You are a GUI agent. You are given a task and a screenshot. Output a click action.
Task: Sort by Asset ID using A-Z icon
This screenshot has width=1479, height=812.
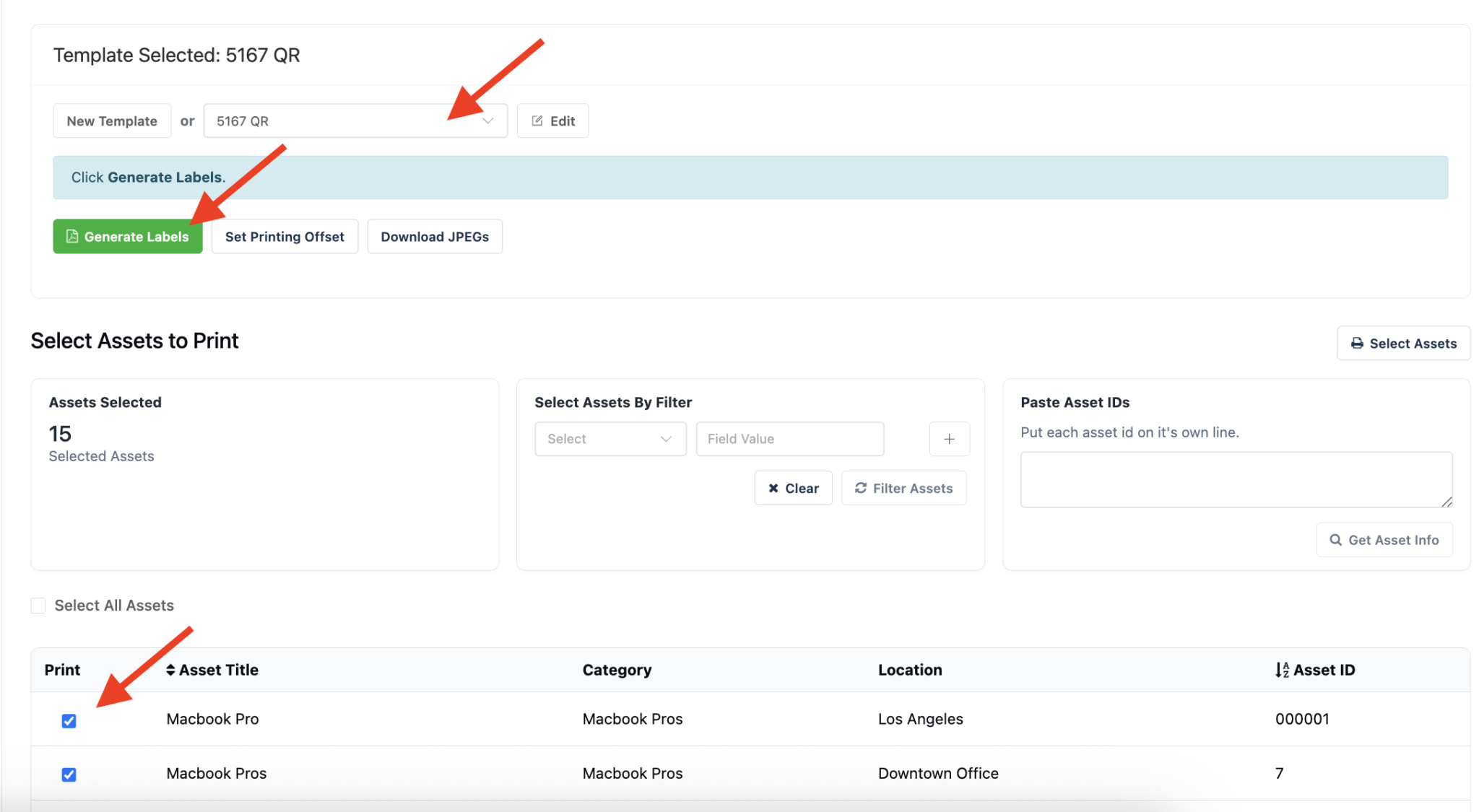point(1282,670)
